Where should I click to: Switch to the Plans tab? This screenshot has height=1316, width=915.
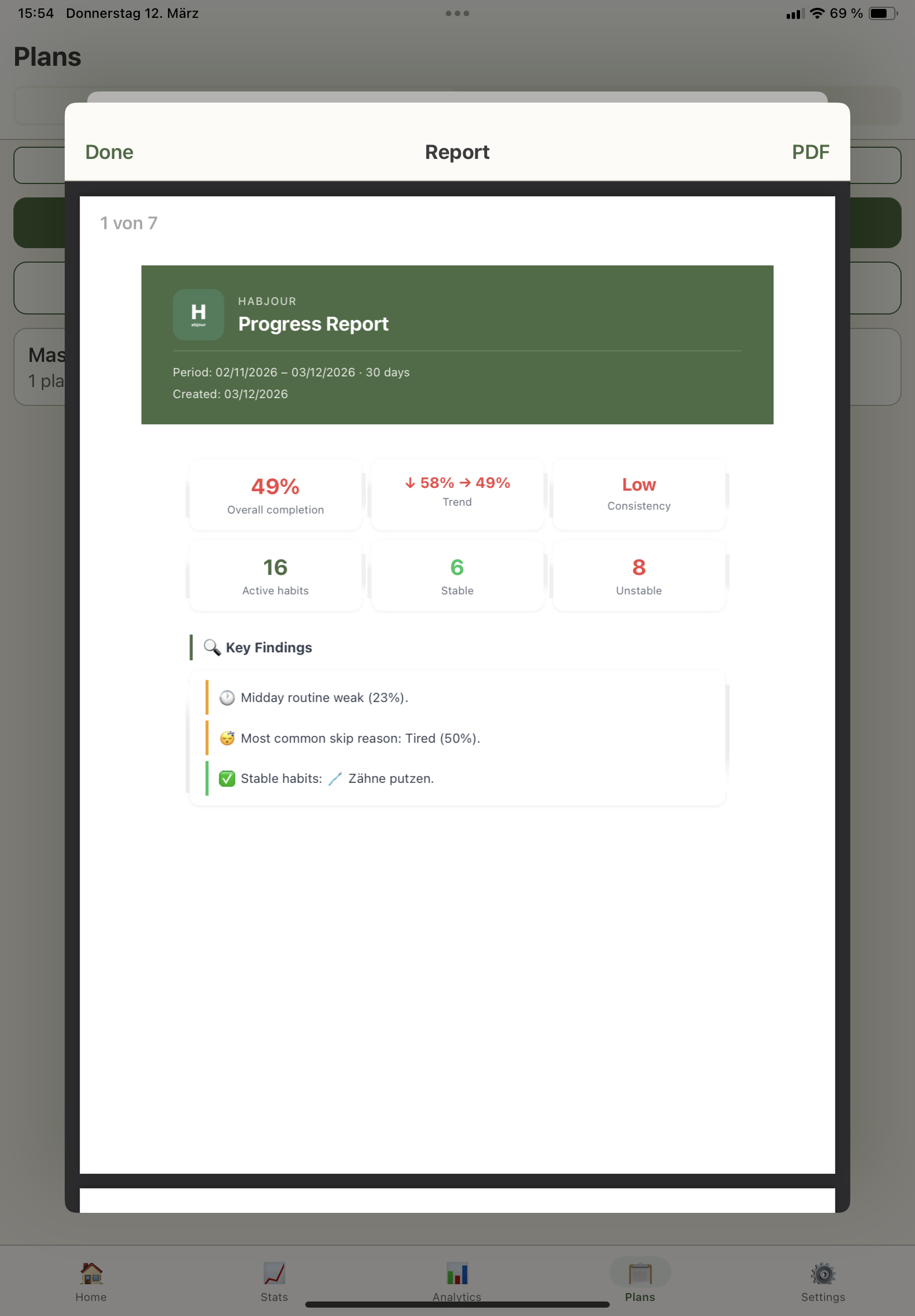pos(640,1280)
